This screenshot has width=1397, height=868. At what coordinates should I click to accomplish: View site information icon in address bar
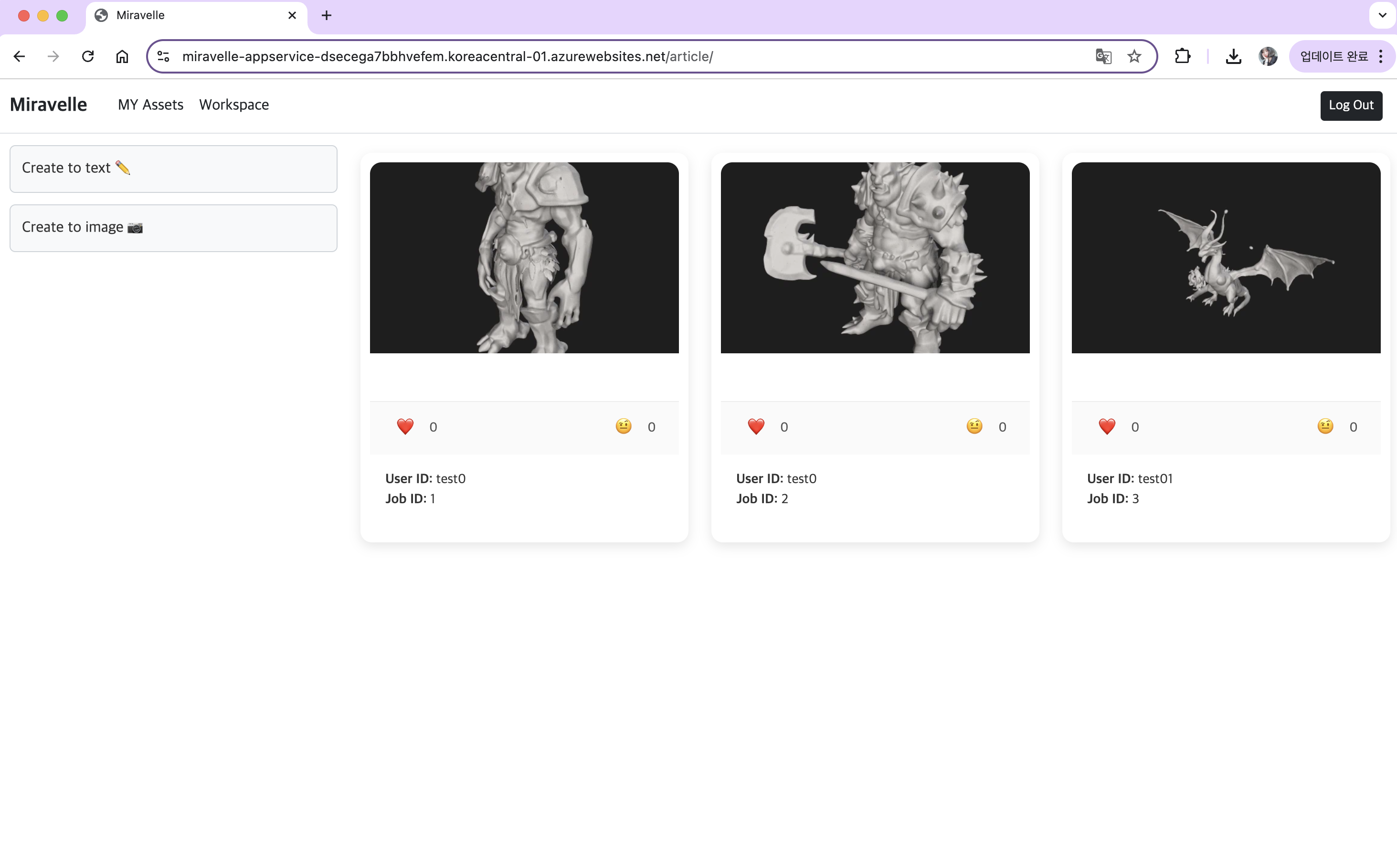point(164,56)
